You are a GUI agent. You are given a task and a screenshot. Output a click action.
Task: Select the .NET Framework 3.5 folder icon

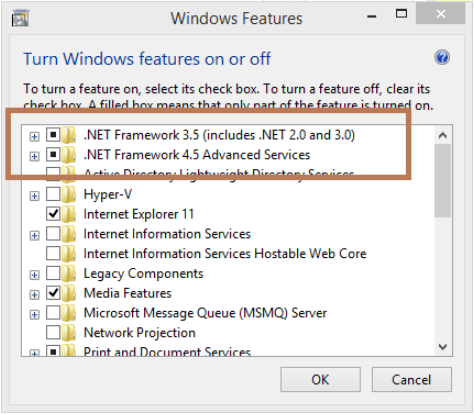tap(69, 135)
